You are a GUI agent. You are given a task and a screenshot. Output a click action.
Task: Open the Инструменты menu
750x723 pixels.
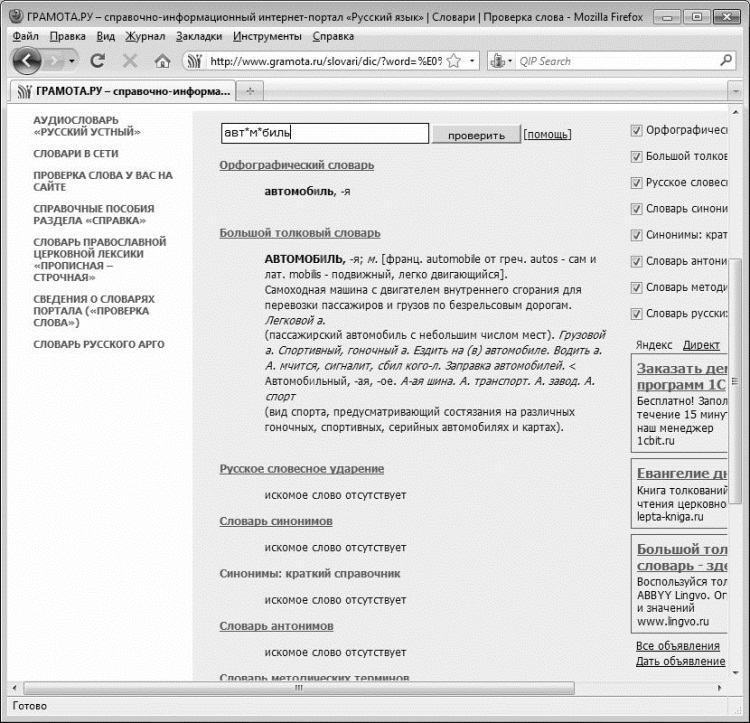[267, 36]
